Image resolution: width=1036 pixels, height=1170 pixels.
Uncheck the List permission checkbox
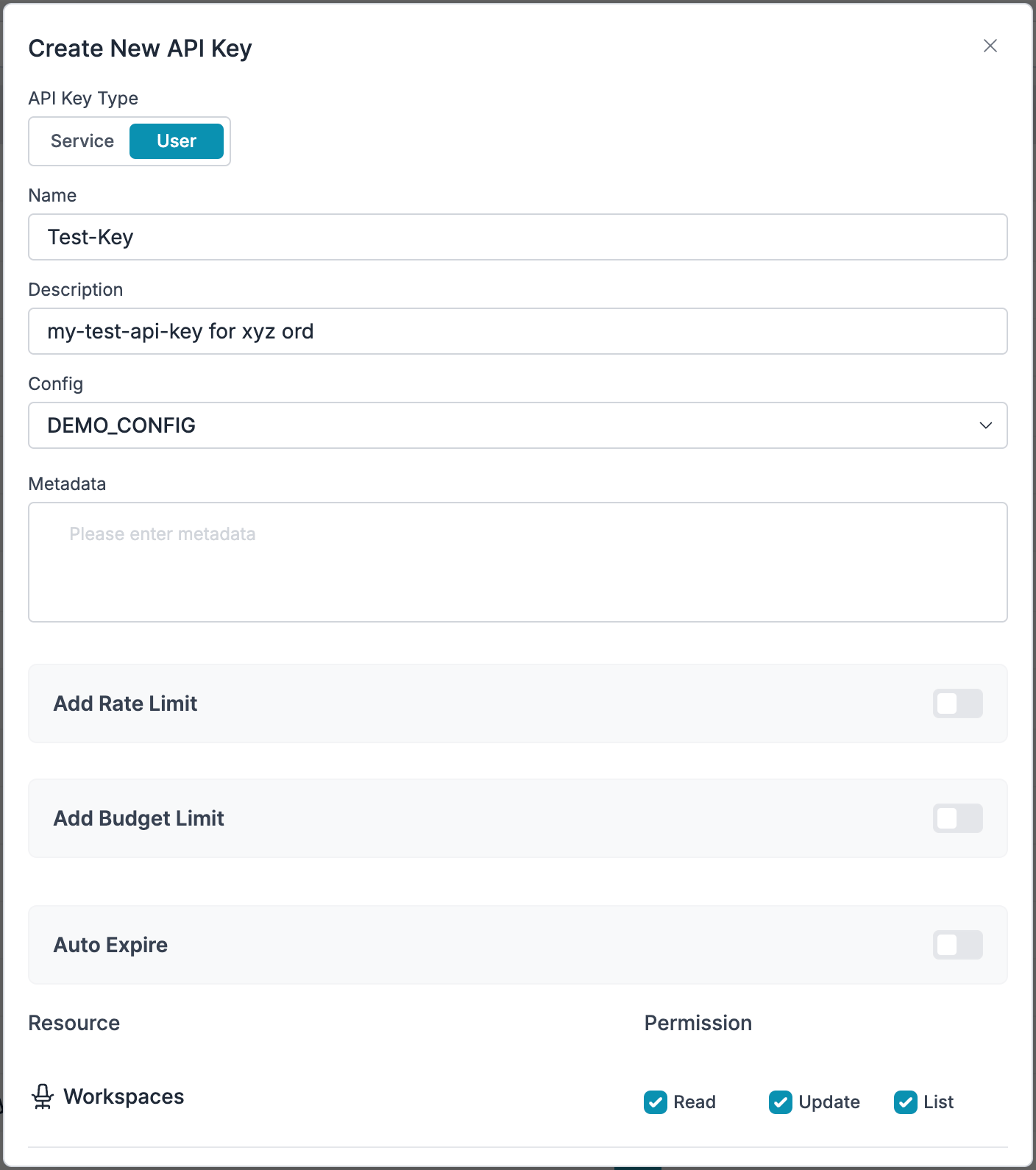click(906, 1102)
